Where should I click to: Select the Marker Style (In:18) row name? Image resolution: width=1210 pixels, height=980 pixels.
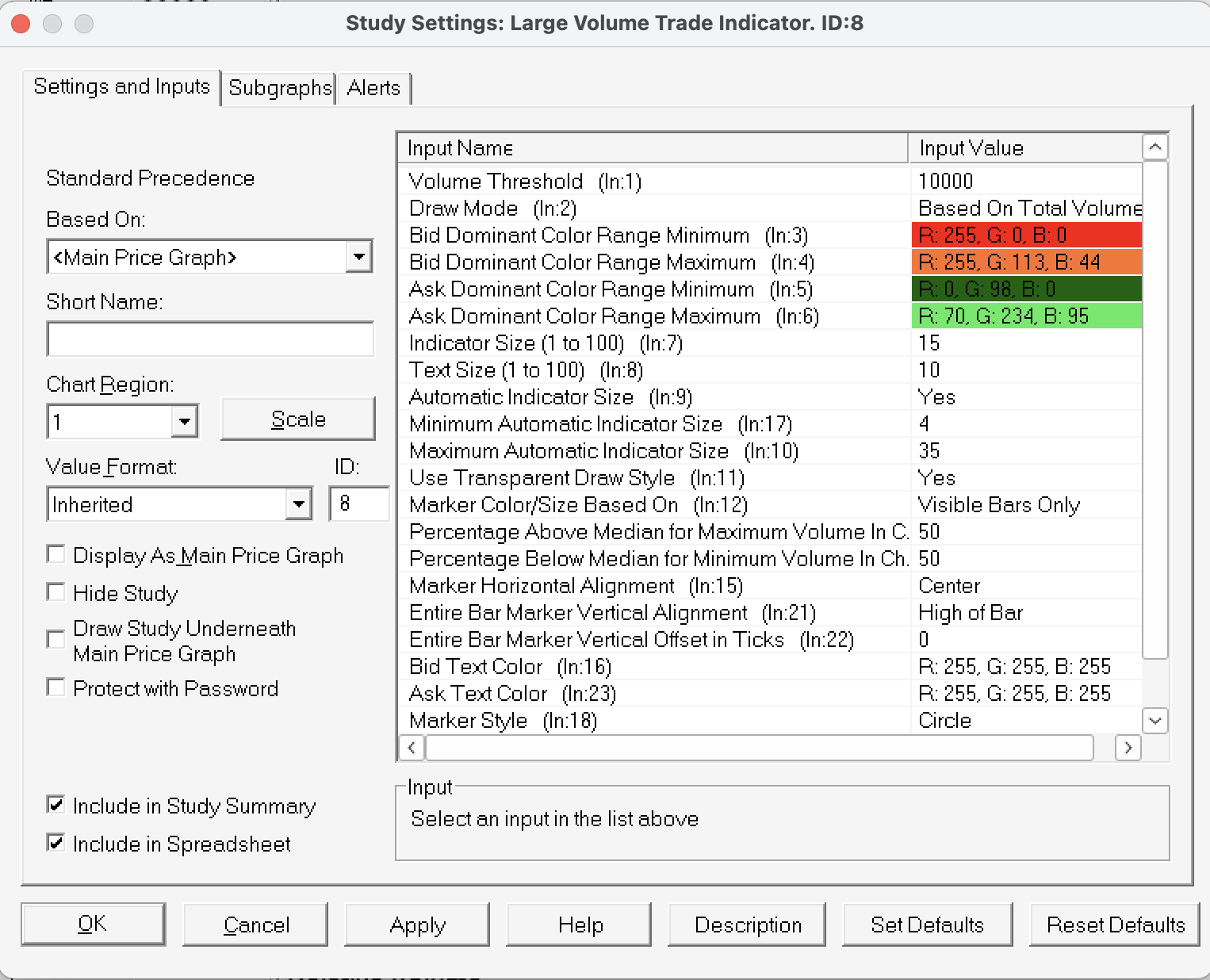(503, 721)
